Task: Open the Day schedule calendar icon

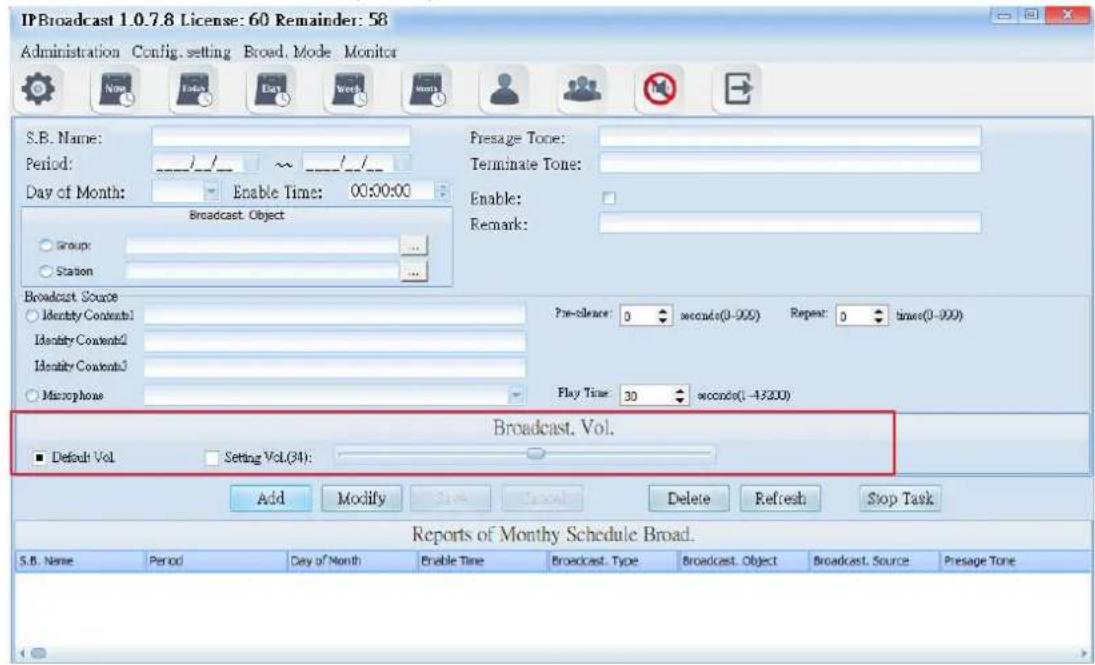Action: (272, 90)
